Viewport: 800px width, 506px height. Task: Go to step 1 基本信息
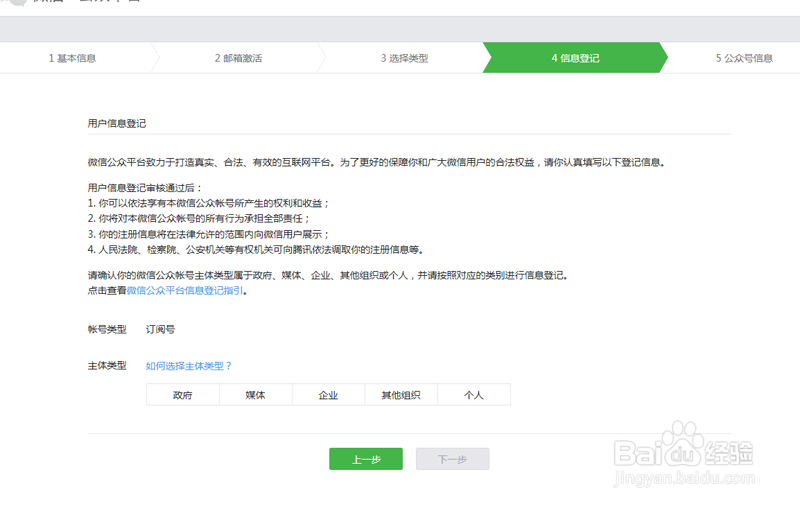point(72,58)
